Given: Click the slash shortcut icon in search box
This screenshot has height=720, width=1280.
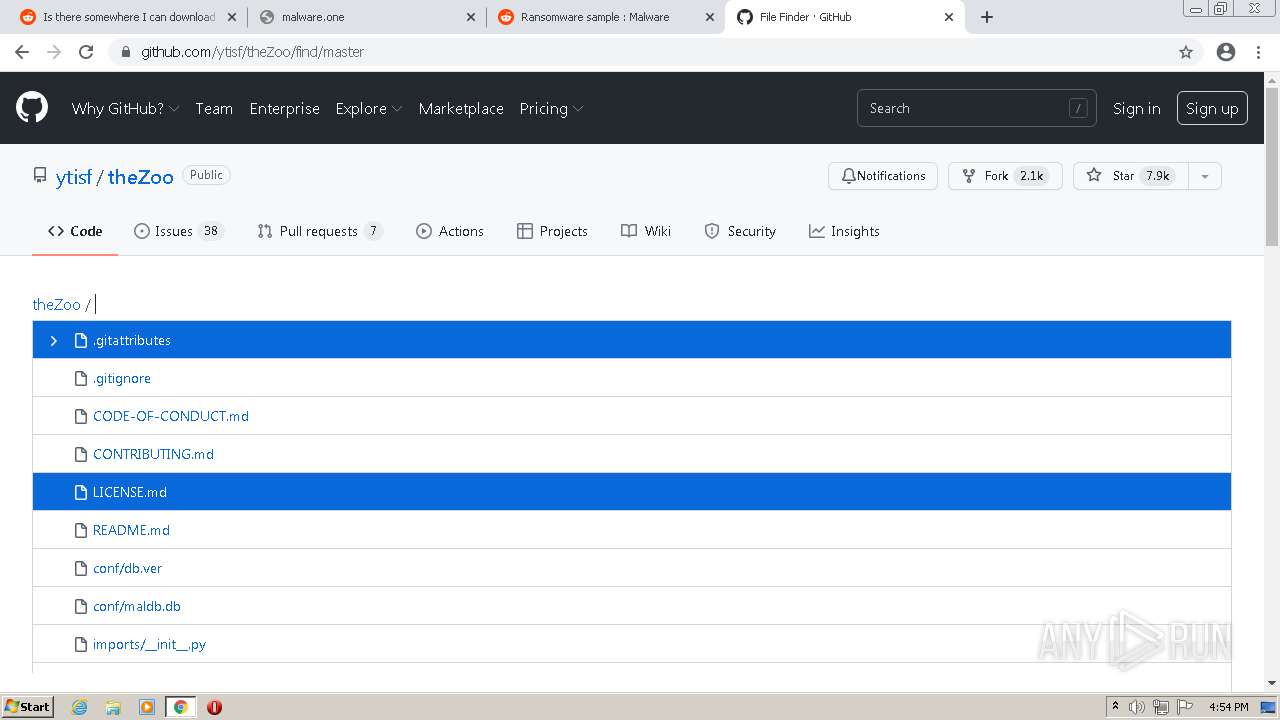Looking at the screenshot, I should click(1078, 108).
